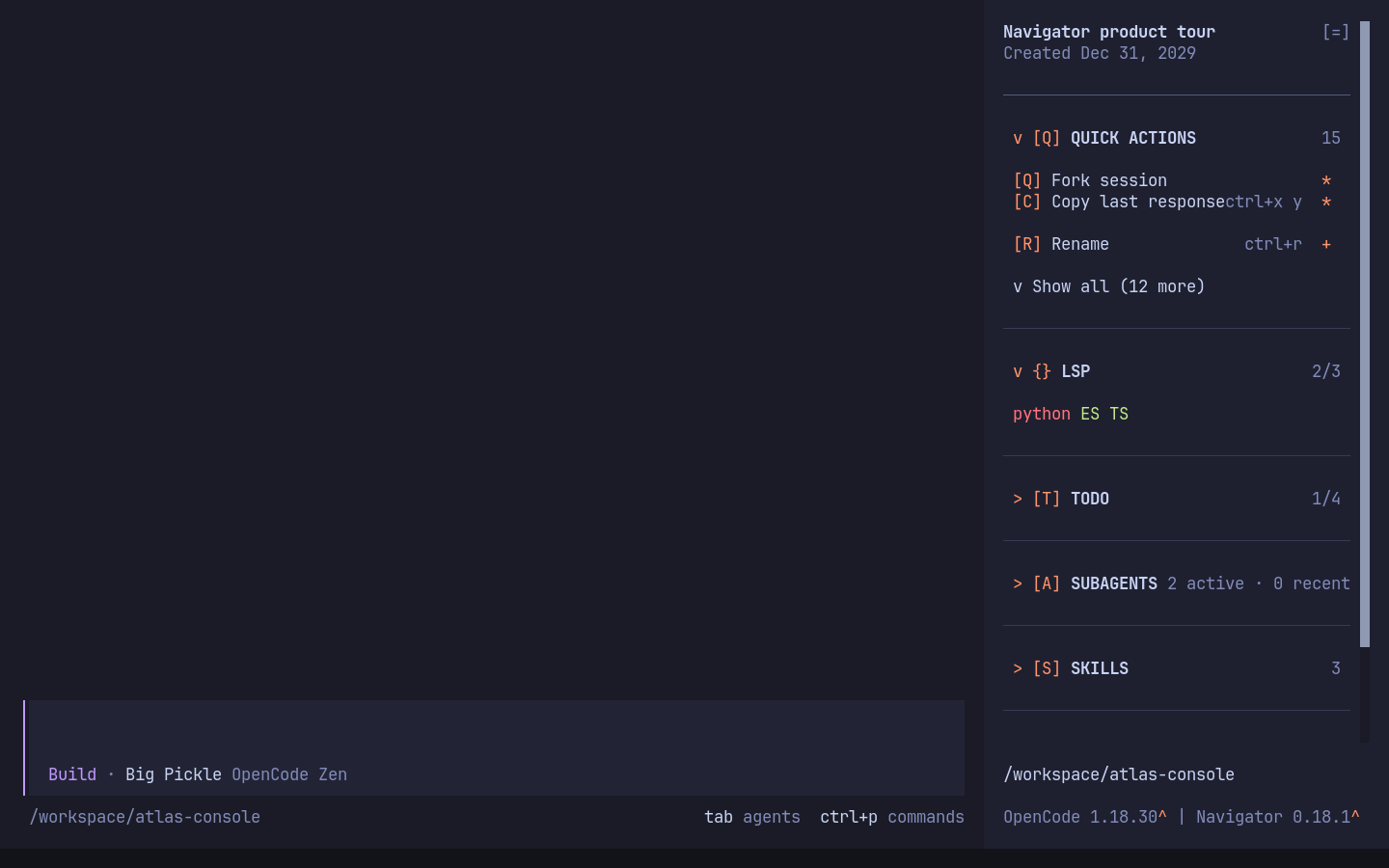The image size is (1389, 868).
Task: Click the [T] icon beside TODO
Action: 1047,499
